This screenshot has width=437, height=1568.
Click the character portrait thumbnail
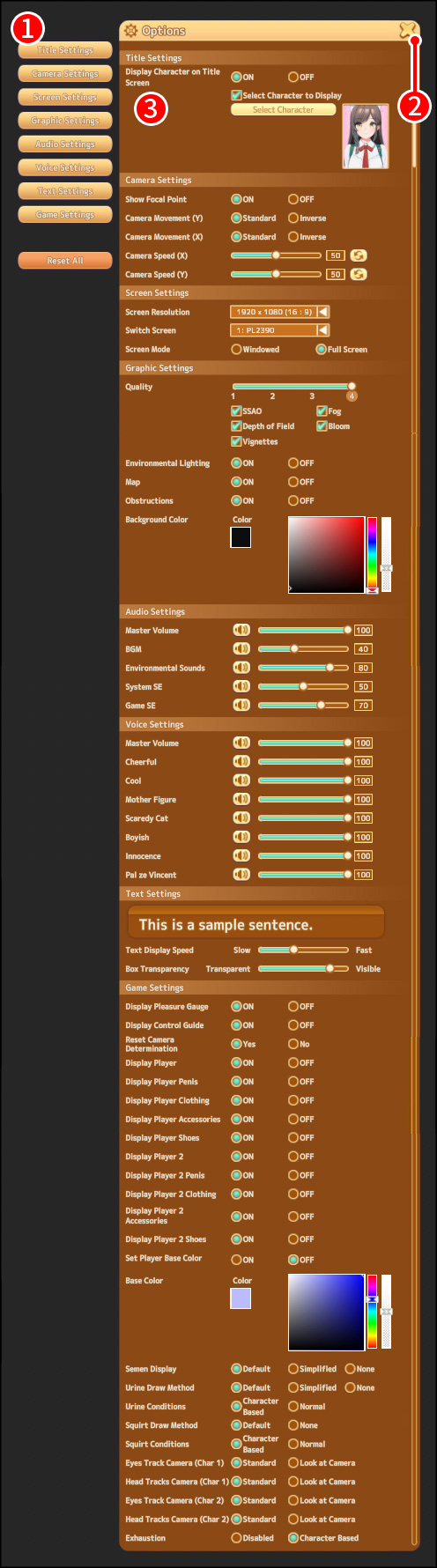tap(366, 136)
